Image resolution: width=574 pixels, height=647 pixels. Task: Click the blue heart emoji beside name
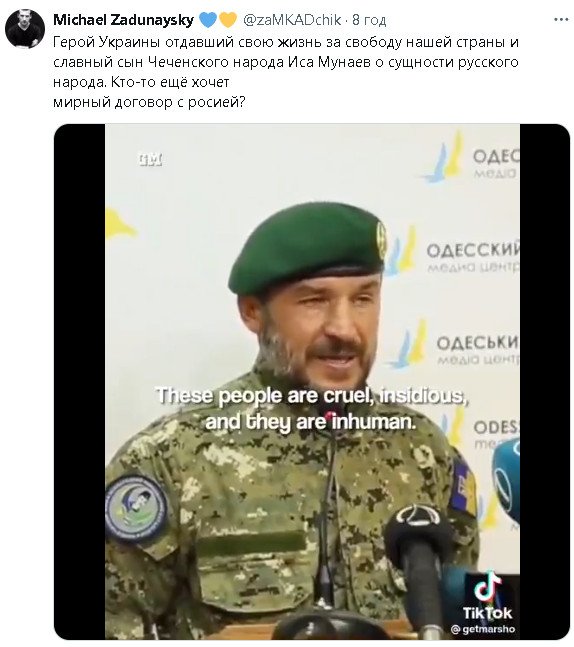208,20
